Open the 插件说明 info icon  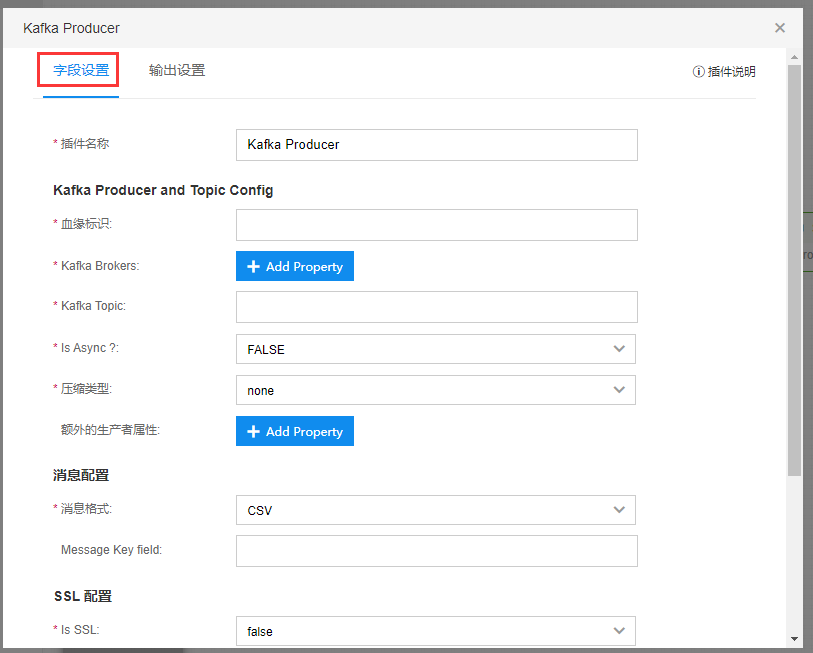(x=698, y=72)
